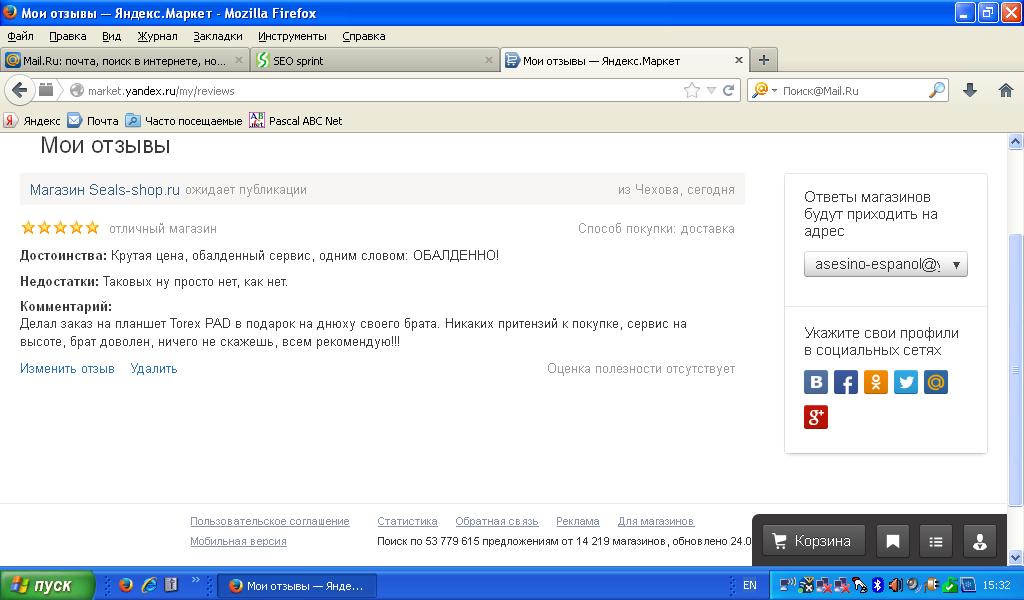The width and height of the screenshot is (1024, 600).
Task: Open the Мобильная версия link
Action: pos(238,541)
